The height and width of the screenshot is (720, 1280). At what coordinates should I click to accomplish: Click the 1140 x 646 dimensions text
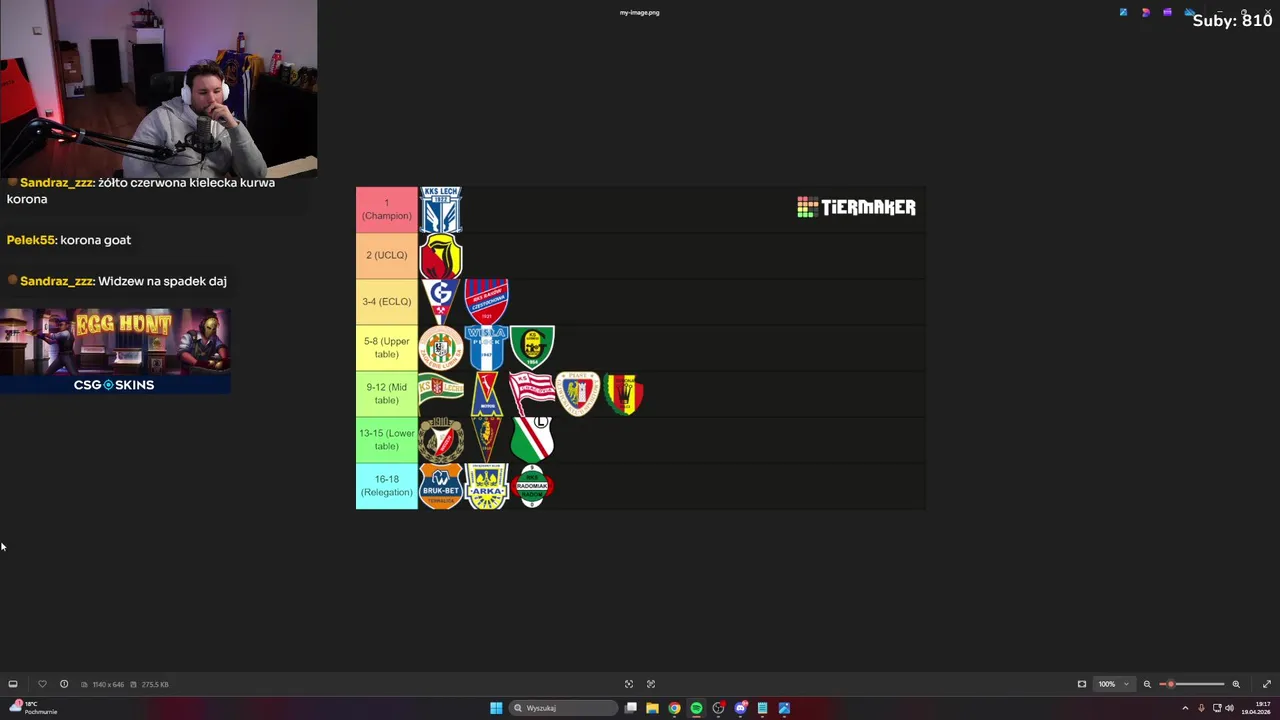[x=108, y=684]
